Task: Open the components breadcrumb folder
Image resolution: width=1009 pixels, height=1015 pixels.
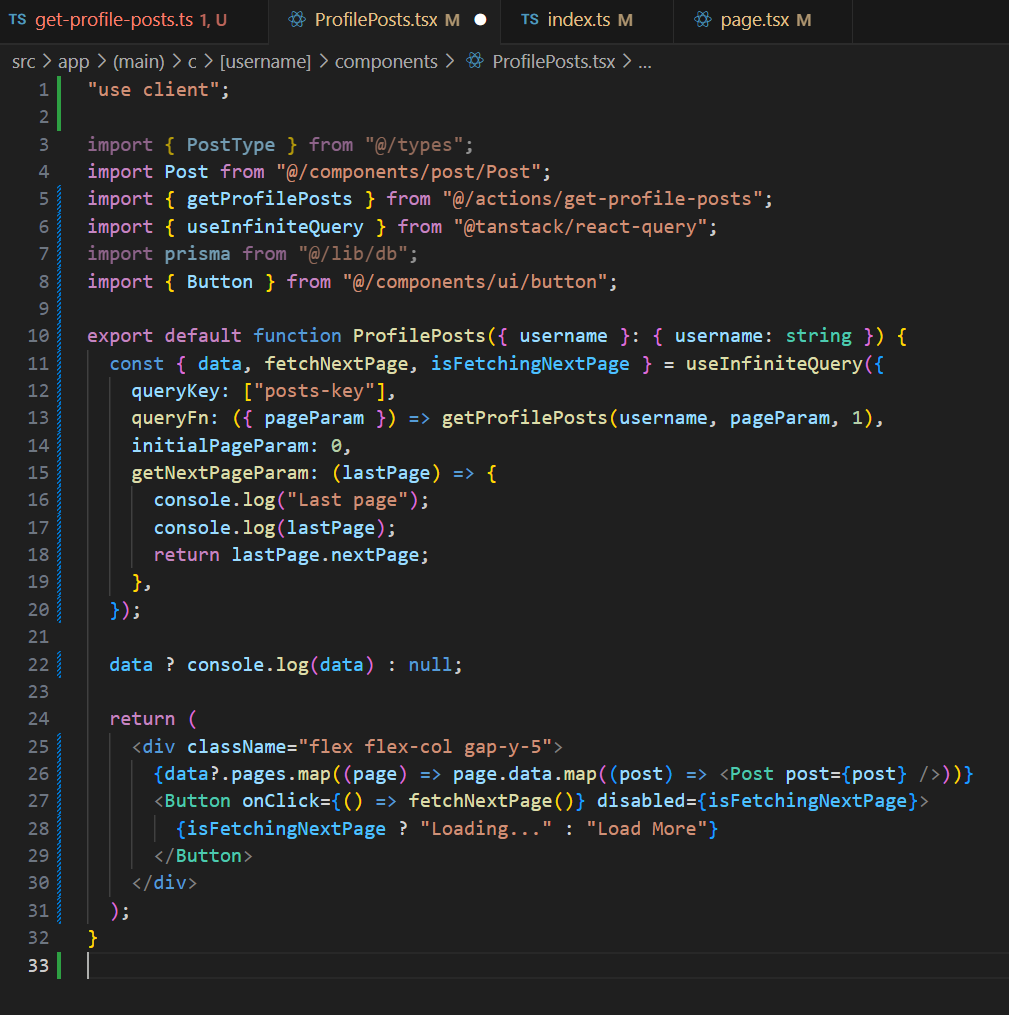Action: click(386, 61)
